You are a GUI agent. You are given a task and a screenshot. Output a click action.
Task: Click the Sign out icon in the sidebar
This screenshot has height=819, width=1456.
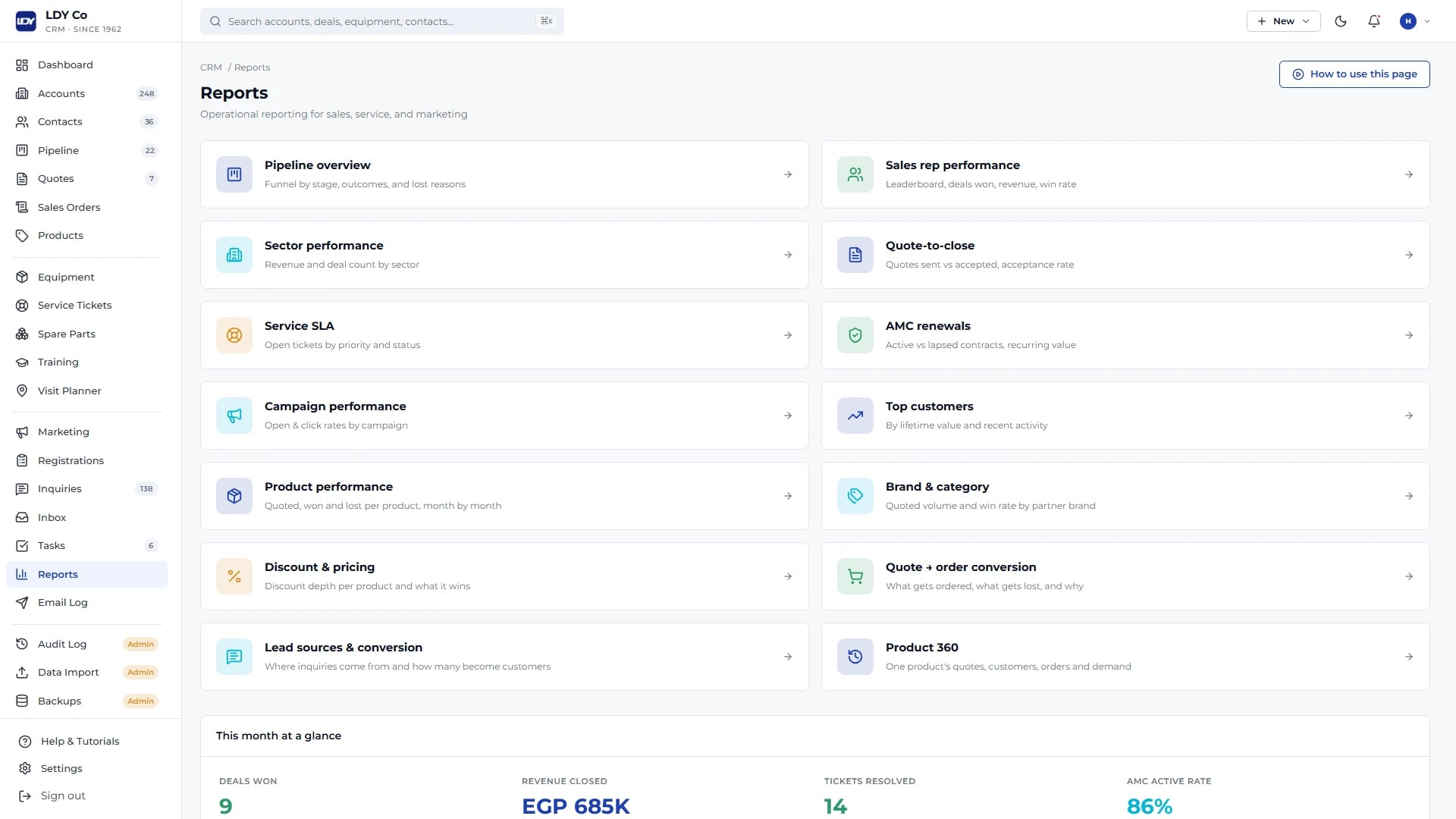pos(25,795)
